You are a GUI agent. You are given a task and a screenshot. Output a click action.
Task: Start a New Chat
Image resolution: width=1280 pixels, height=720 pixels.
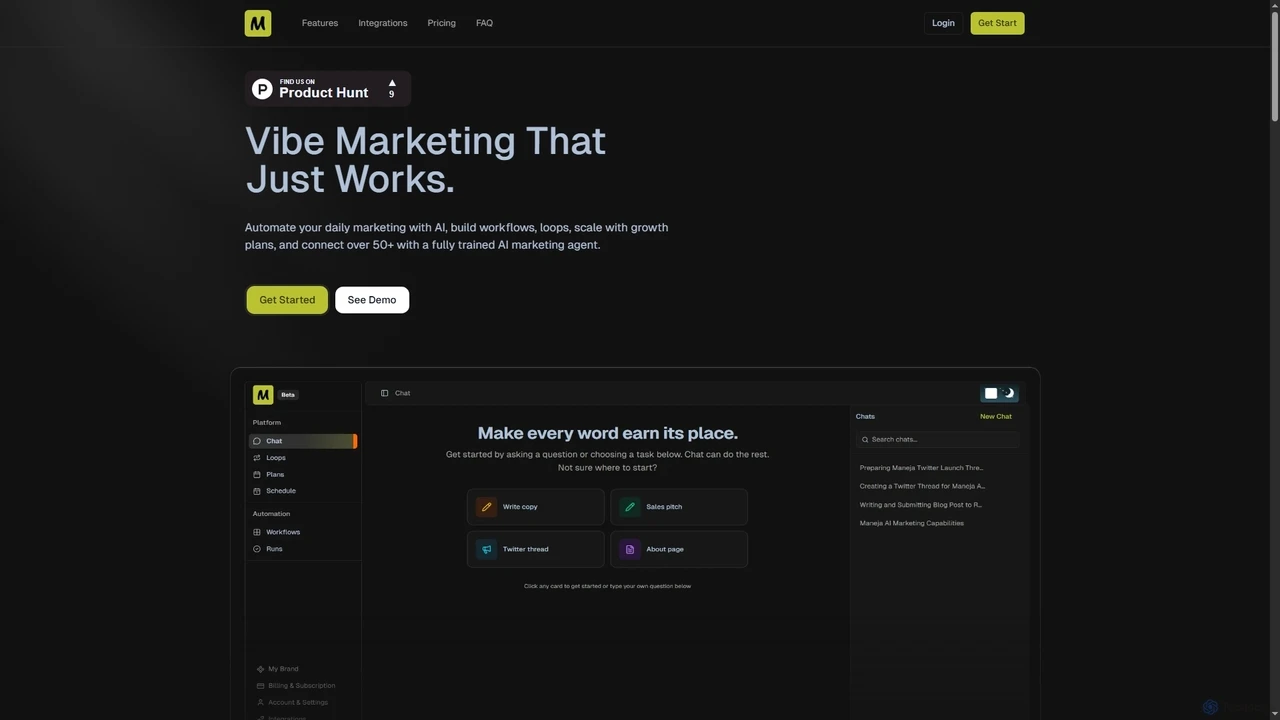(996, 416)
